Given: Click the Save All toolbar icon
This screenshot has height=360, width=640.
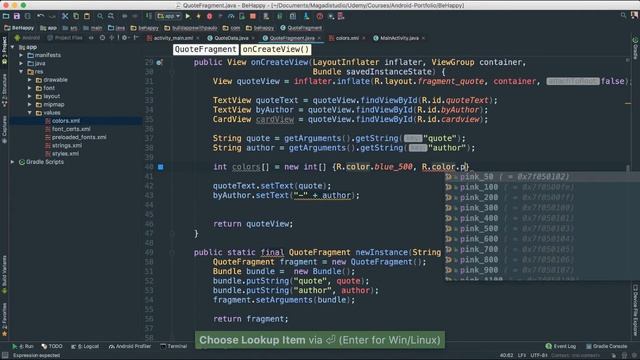Looking at the screenshot, I should (x=17, y=16).
